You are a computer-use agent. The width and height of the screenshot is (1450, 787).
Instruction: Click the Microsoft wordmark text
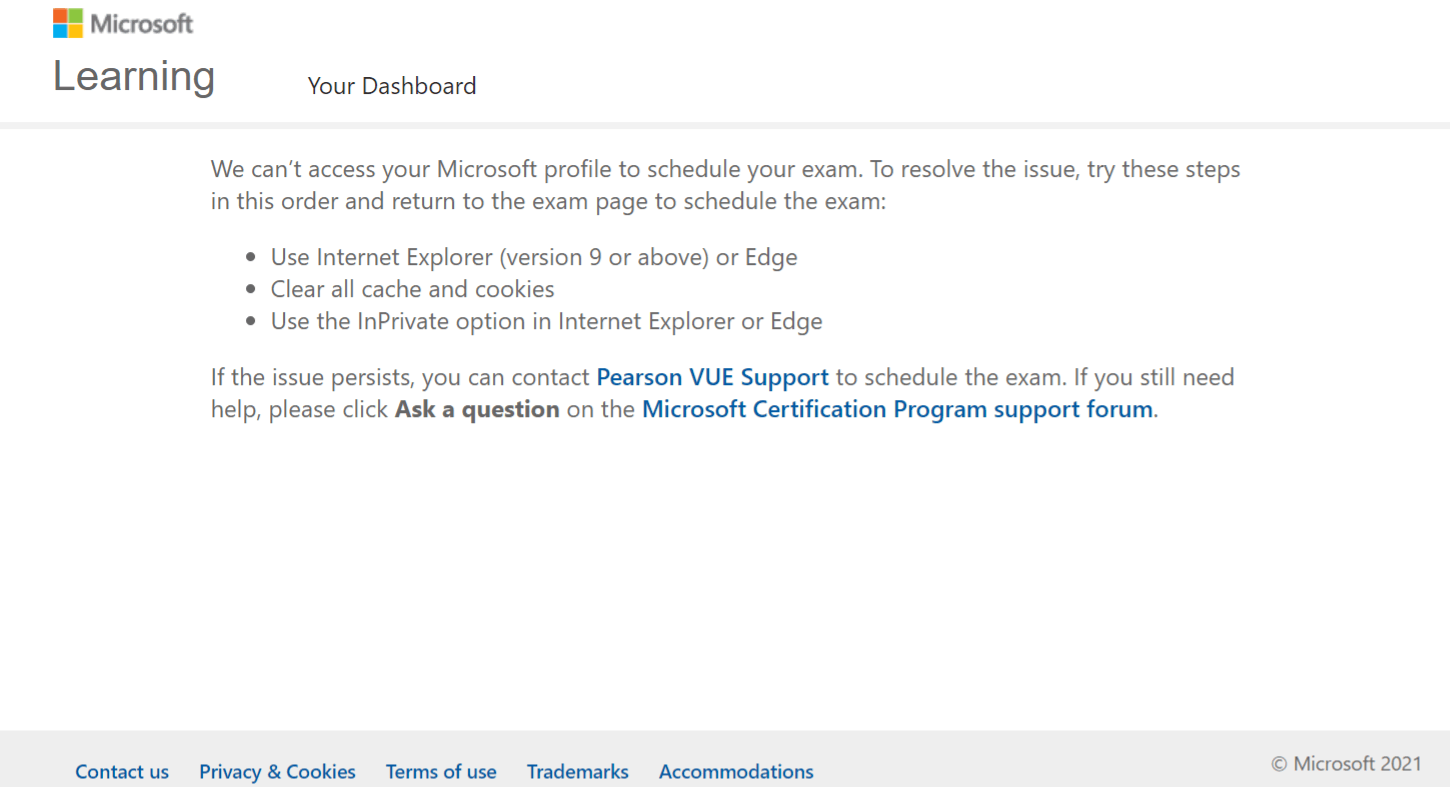(x=142, y=23)
